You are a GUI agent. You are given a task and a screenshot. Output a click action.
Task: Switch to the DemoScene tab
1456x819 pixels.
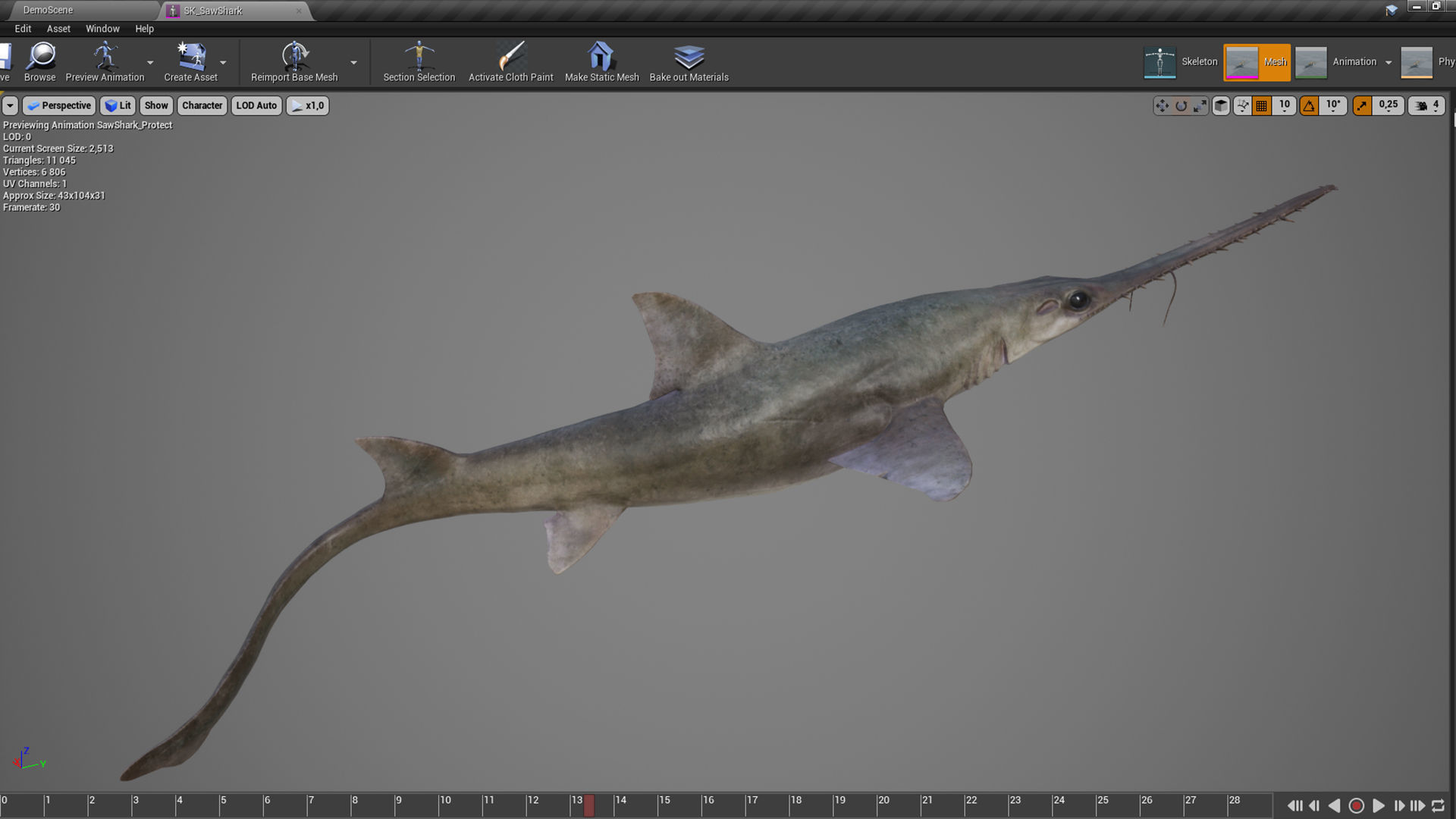tap(48, 10)
